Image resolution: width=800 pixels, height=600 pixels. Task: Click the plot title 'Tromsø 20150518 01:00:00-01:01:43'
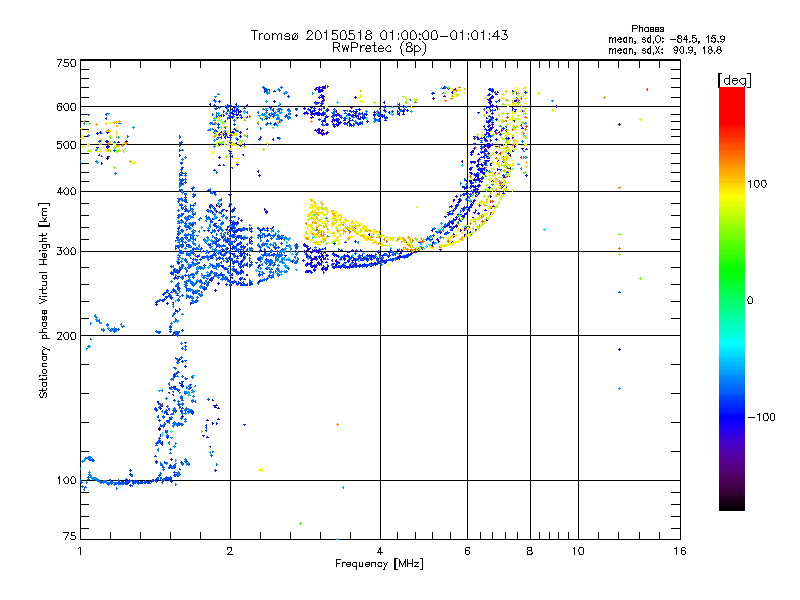[x=379, y=35]
